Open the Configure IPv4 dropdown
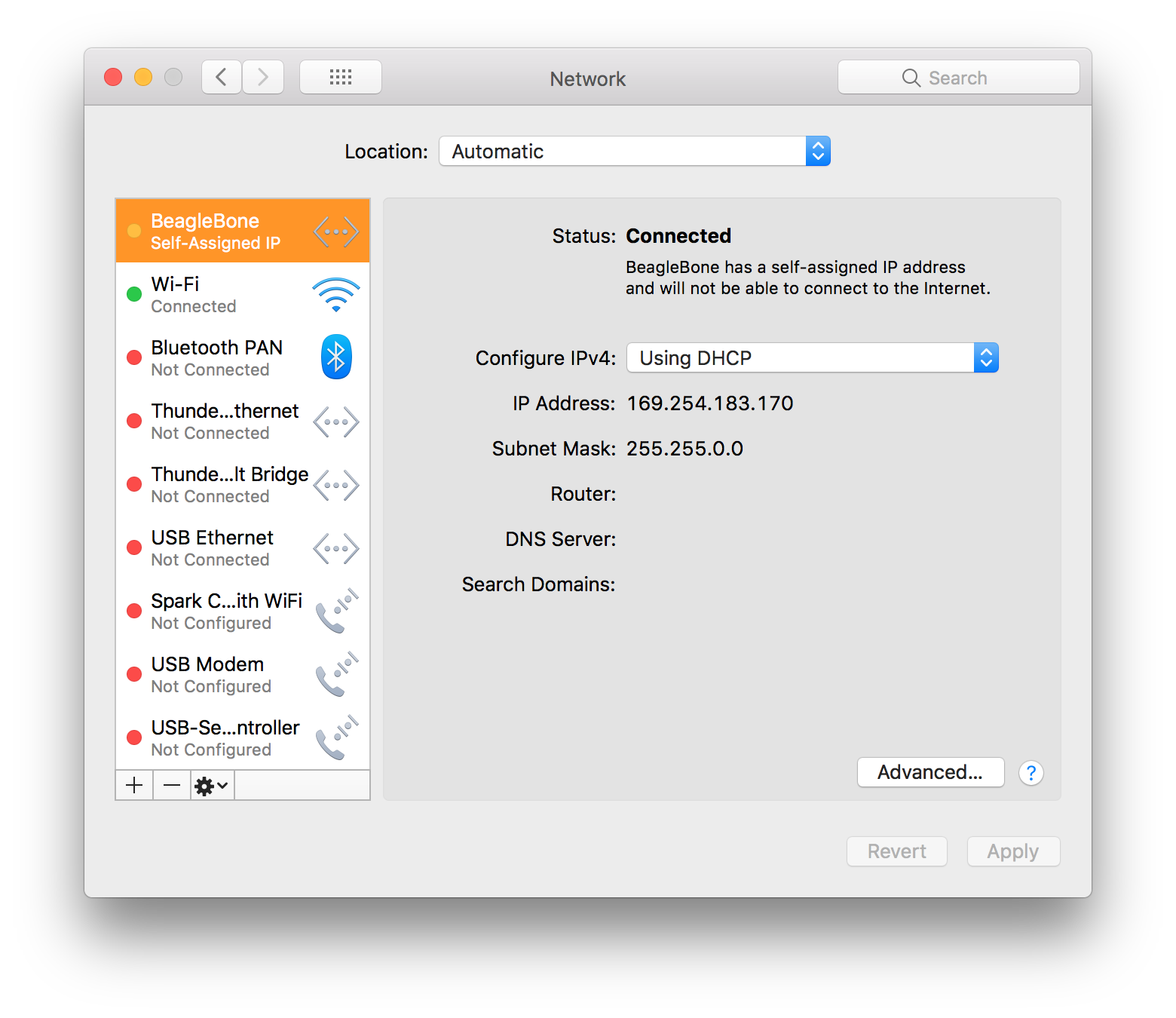This screenshot has height=1018, width=1176. (x=813, y=357)
